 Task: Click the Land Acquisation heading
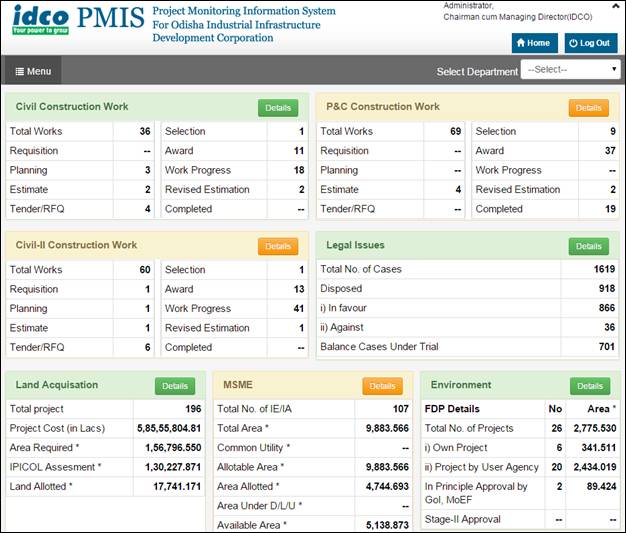coord(57,385)
